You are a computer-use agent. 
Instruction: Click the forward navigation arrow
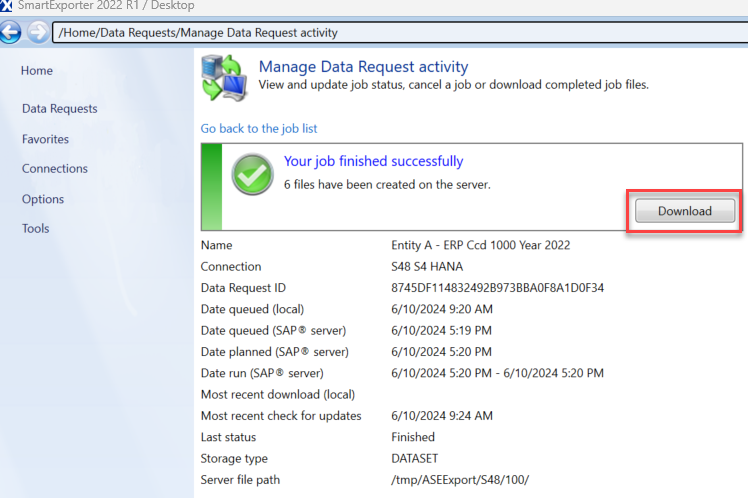(x=36, y=32)
